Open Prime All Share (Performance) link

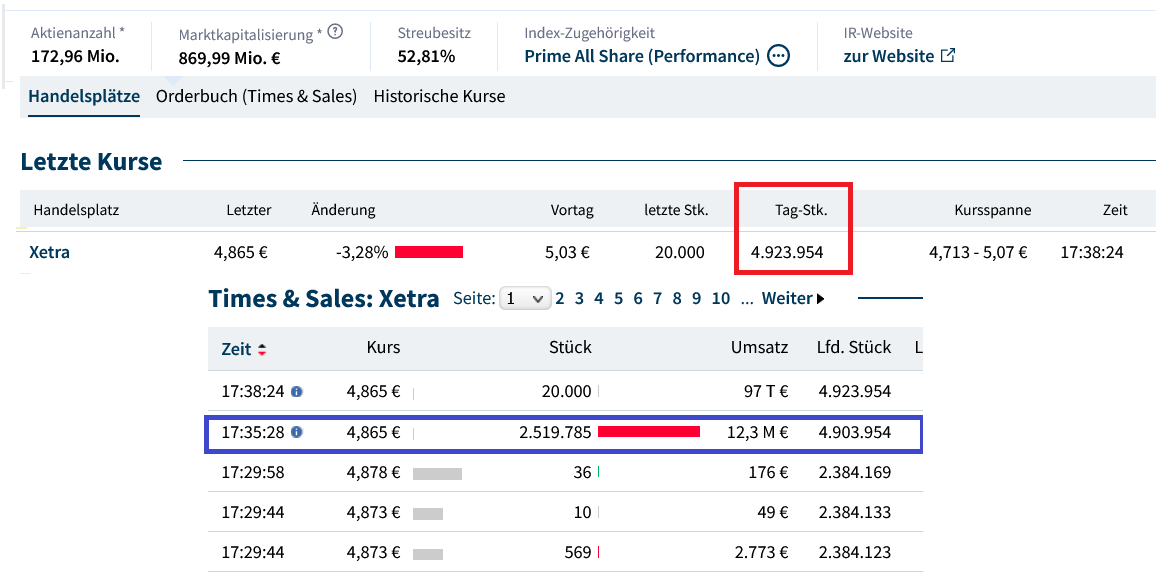pos(641,56)
